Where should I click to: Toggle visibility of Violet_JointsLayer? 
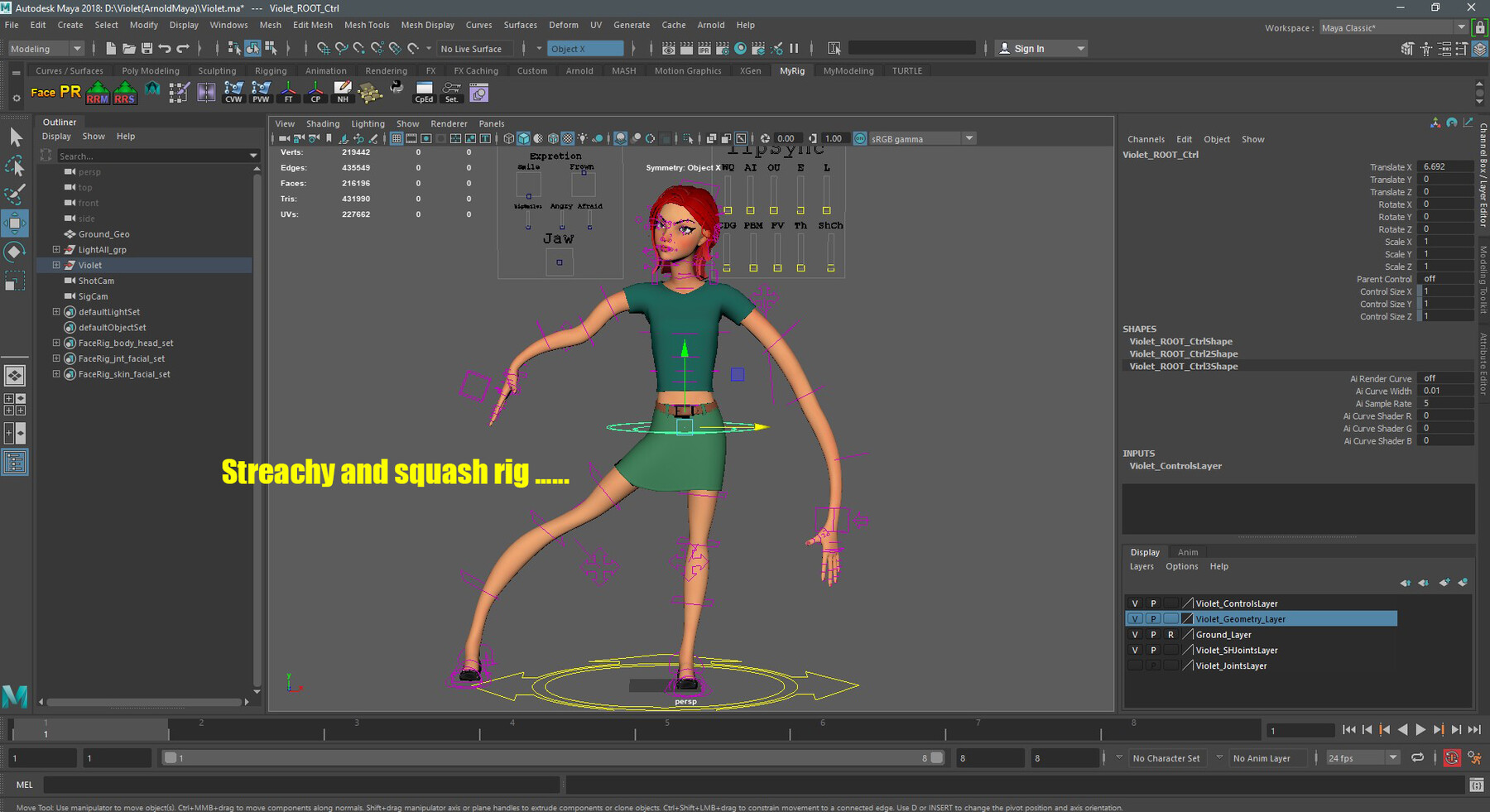(x=1135, y=665)
